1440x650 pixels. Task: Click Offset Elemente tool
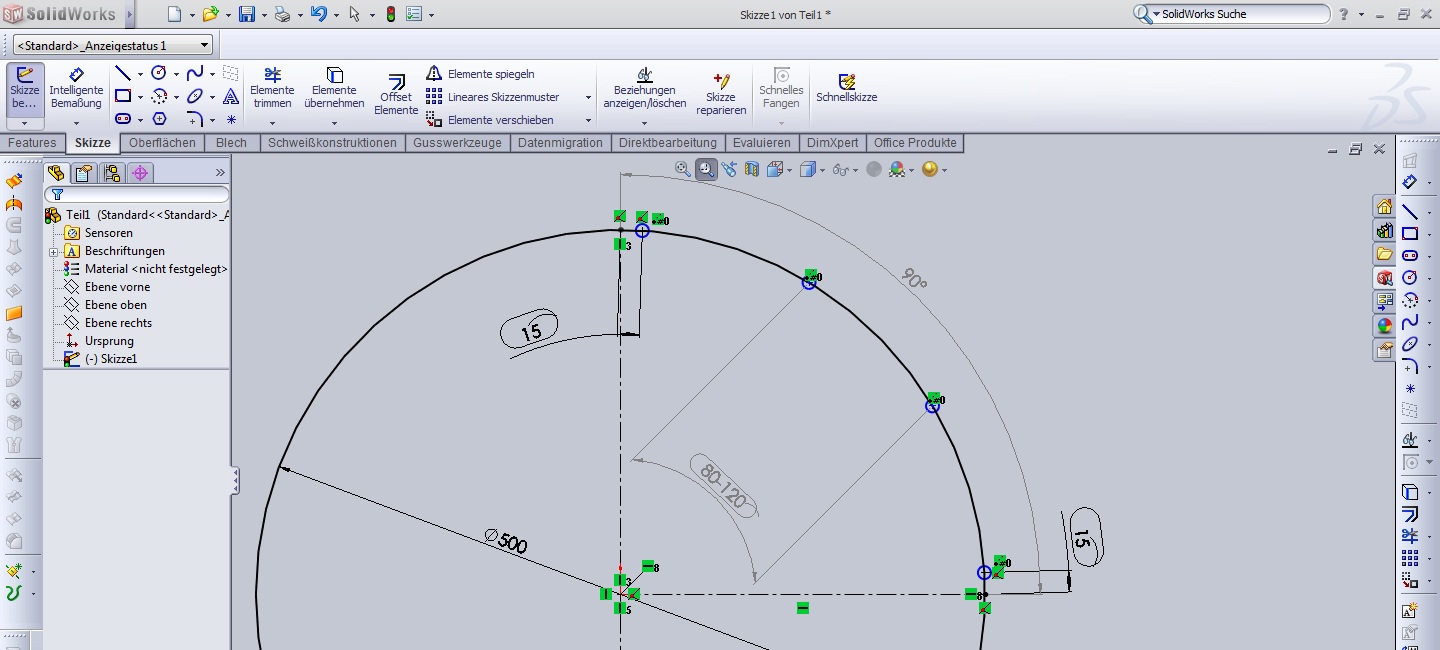coord(396,95)
